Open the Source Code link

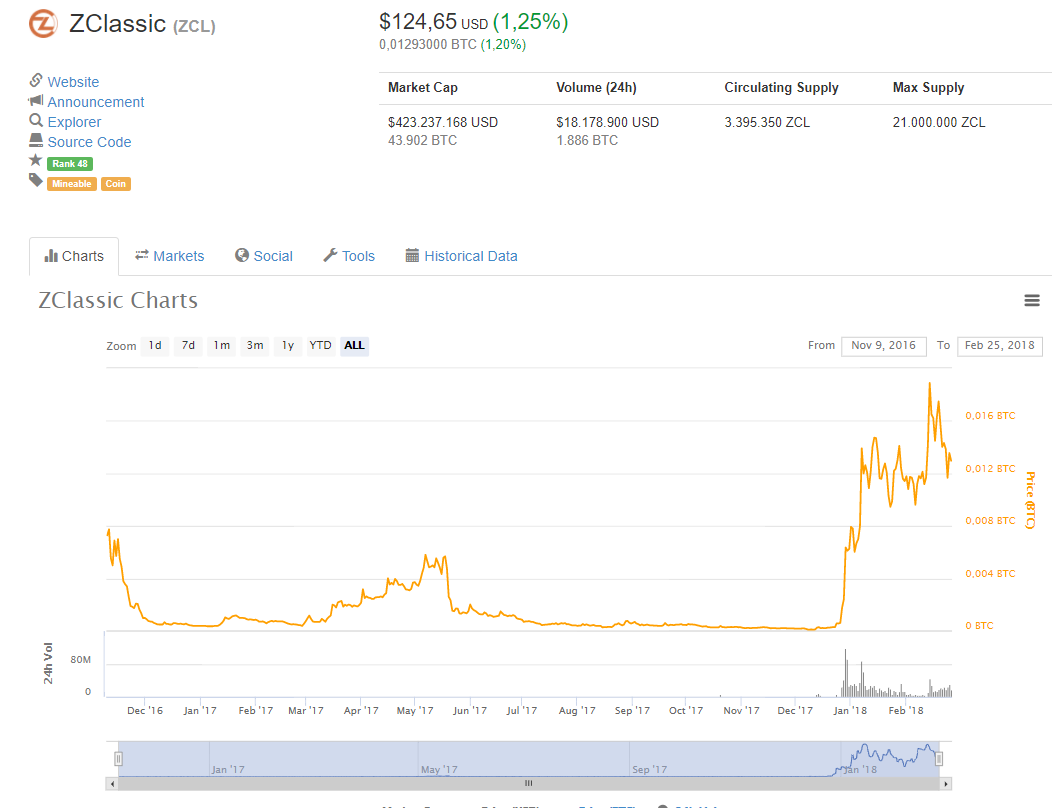(89, 143)
